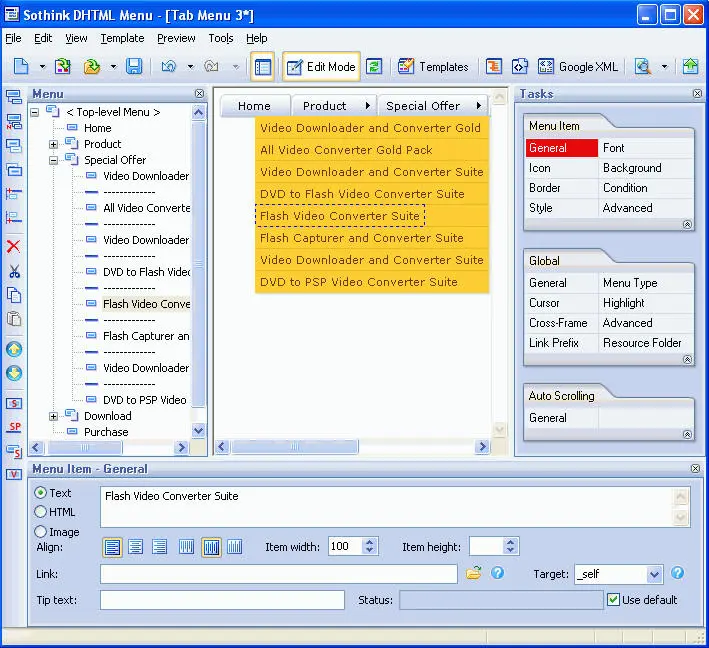Select the HTML radio button
This screenshot has height=648, width=709.
[40, 511]
